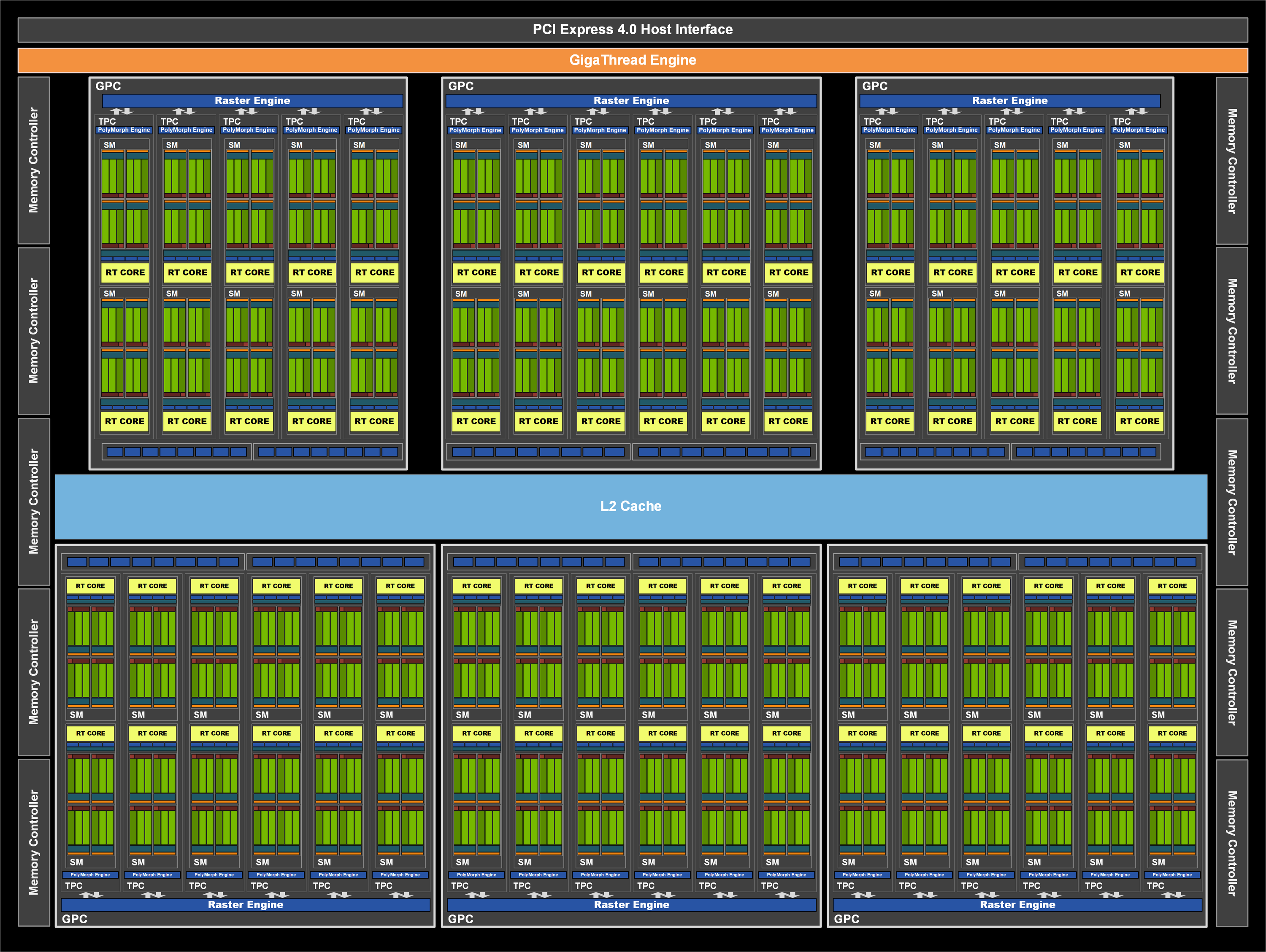This screenshot has height=952, width=1266.
Task: Click Raster Engine bar in bottom-left GPC
Action: [x=246, y=904]
